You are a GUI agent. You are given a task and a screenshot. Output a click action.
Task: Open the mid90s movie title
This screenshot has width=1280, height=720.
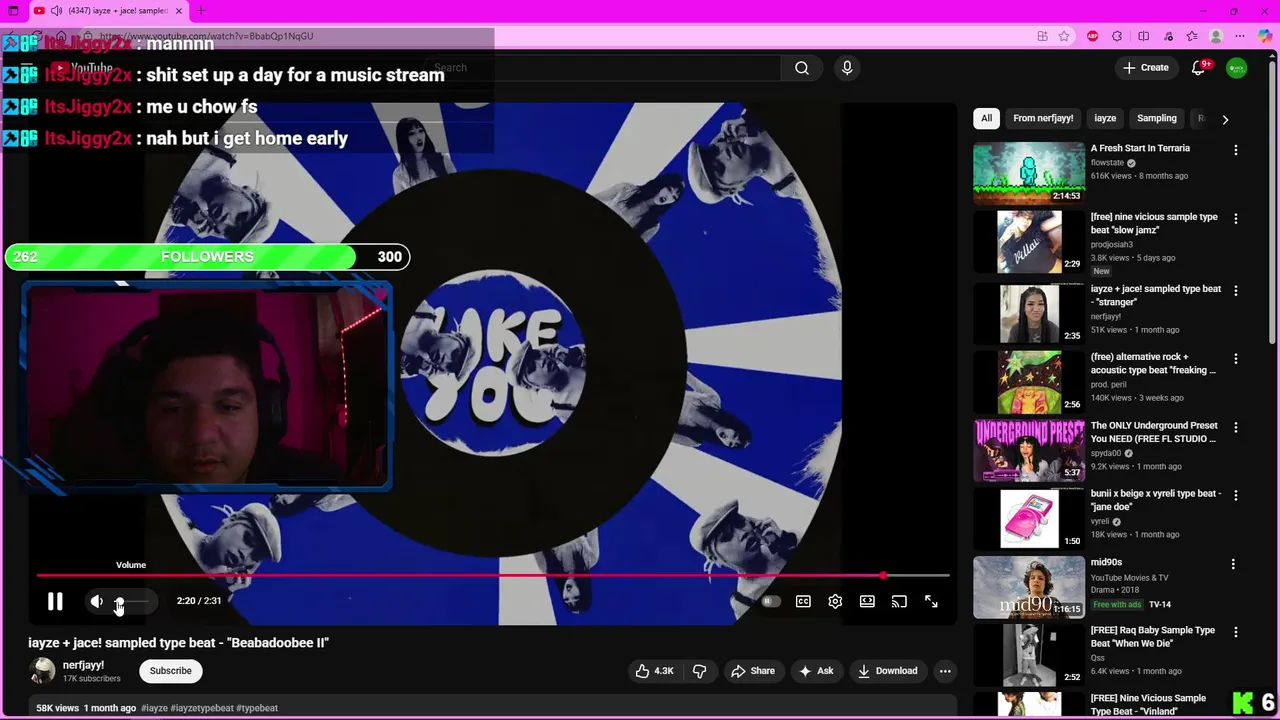tap(1106, 562)
